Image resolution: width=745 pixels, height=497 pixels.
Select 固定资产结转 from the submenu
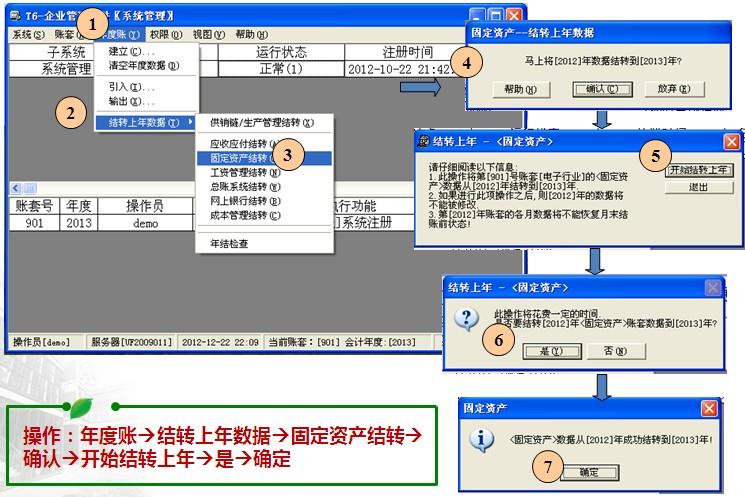238,158
